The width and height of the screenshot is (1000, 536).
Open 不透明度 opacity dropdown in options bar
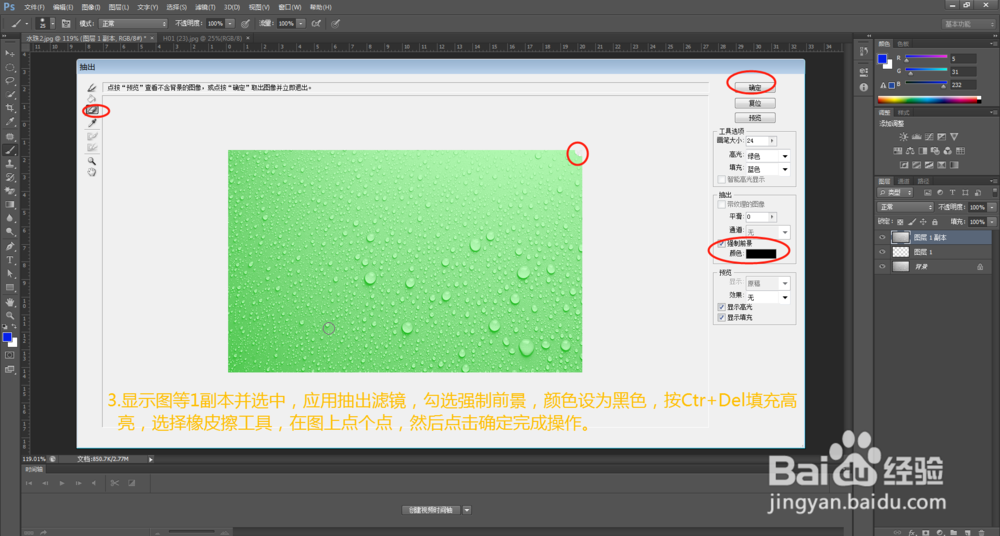[x=230, y=24]
